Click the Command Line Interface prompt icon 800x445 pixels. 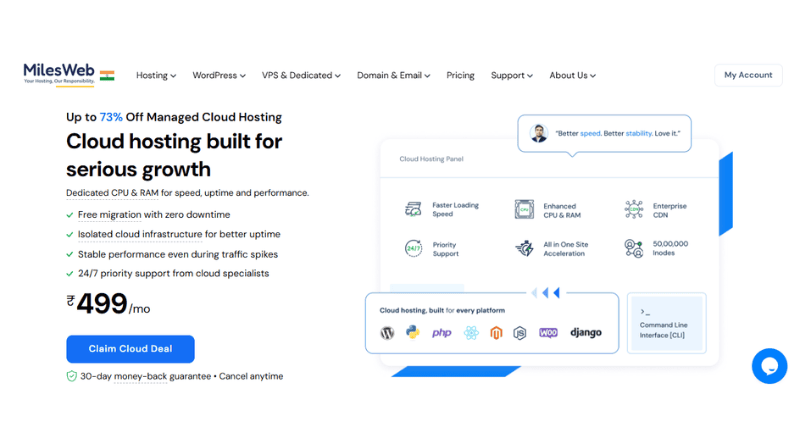click(x=645, y=312)
